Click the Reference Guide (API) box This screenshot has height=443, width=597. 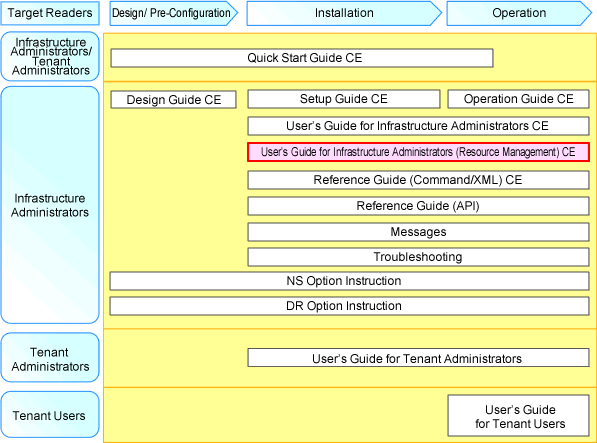[418, 206]
